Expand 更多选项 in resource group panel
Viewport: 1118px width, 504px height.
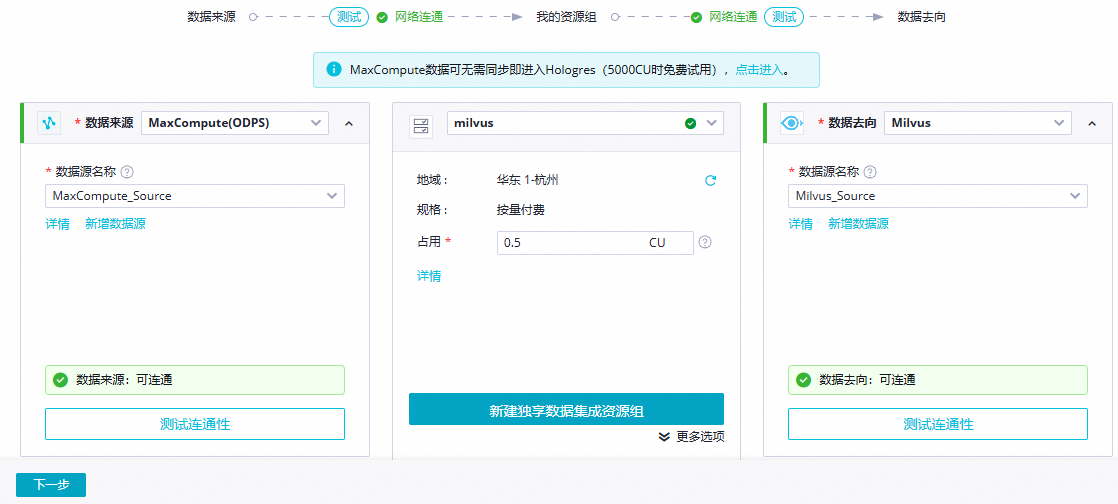point(692,436)
